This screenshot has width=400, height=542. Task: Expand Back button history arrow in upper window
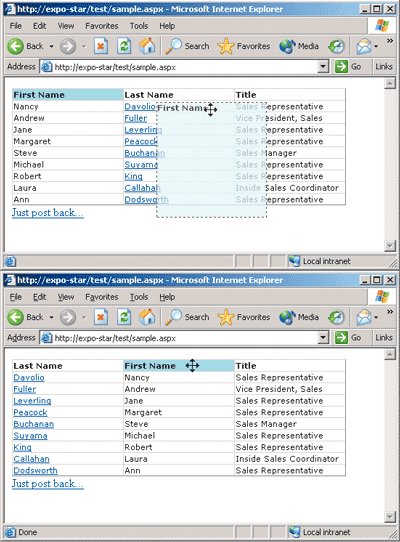[51, 46]
